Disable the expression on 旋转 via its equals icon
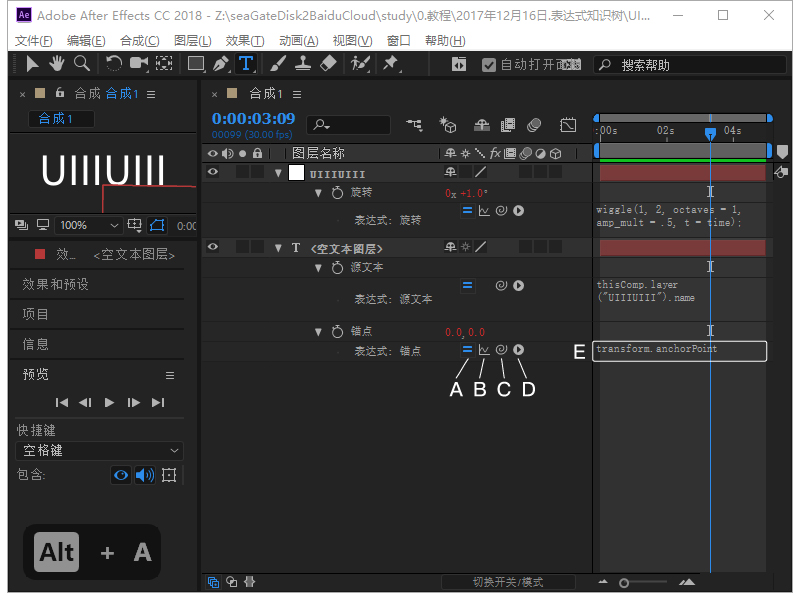Image resolution: width=800 pixels, height=600 pixels. click(x=466, y=210)
